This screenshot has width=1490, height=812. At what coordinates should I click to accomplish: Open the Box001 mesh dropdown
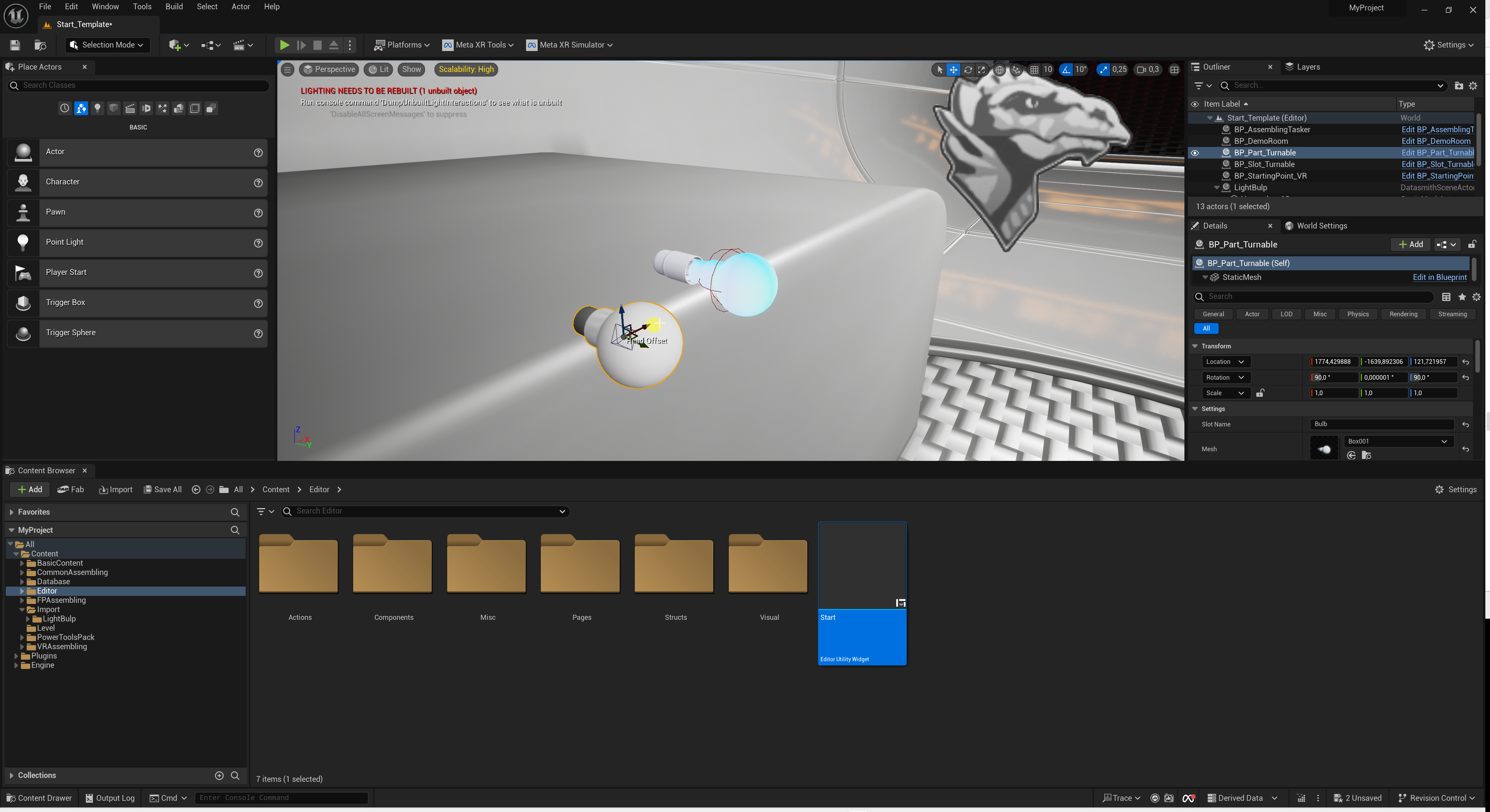[x=1398, y=441]
